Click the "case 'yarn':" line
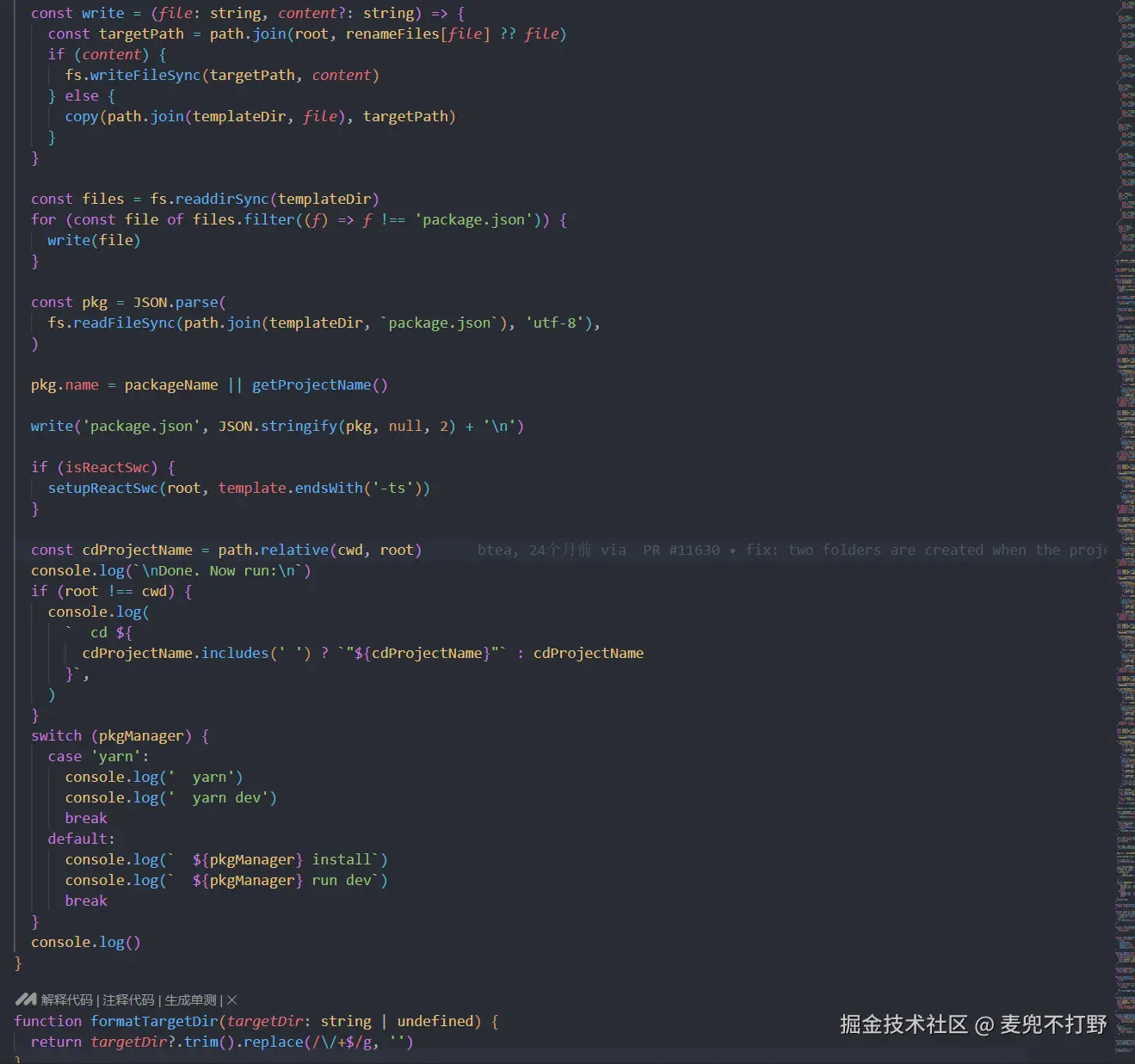The image size is (1135, 1064). point(98,757)
